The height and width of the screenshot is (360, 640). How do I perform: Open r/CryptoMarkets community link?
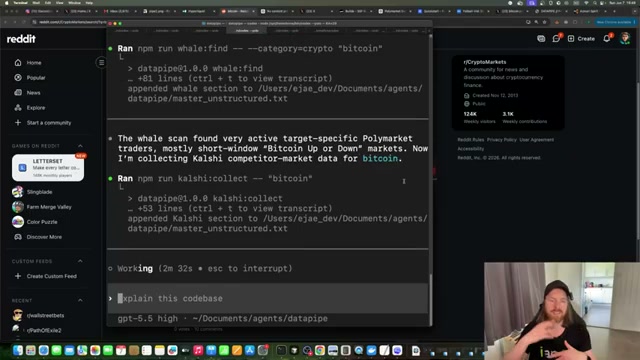(x=484, y=62)
